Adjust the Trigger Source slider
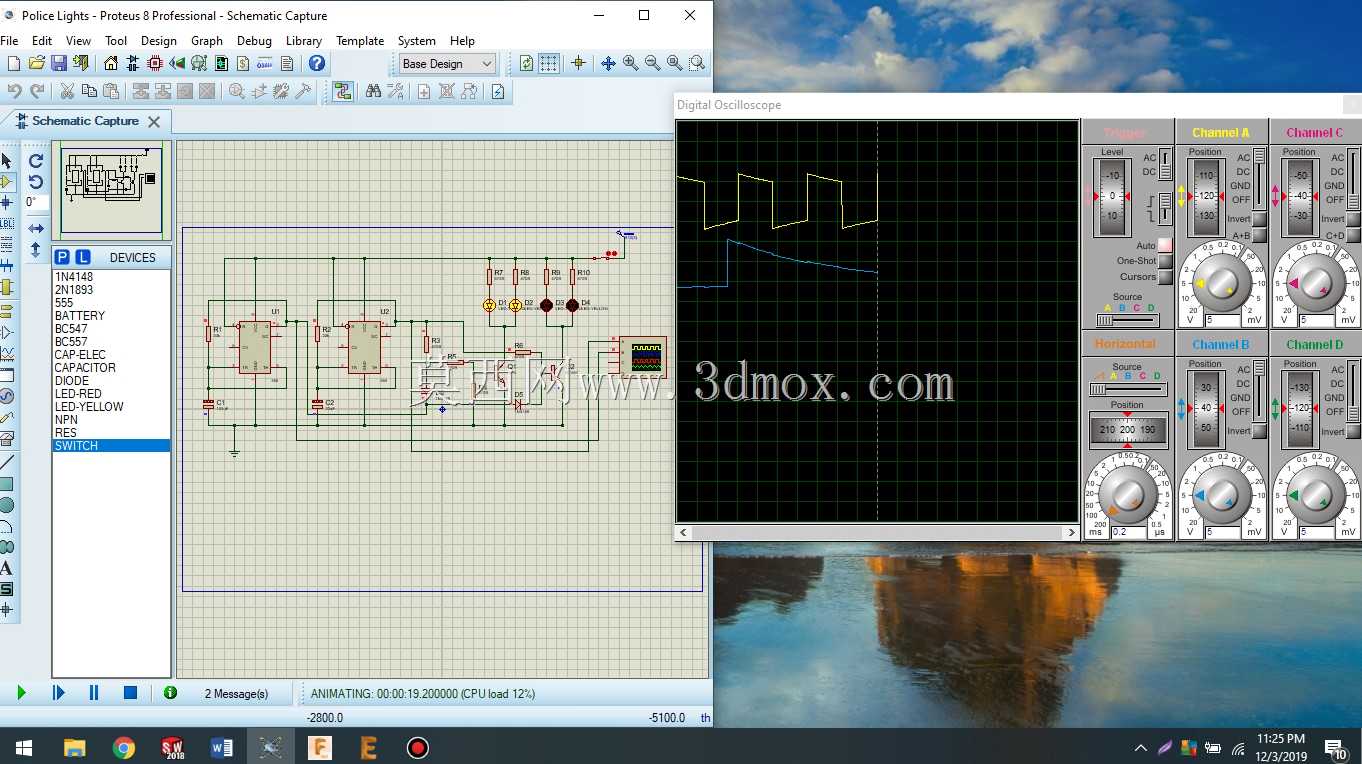Screen dimensions: 1362x764 (x=1127, y=320)
